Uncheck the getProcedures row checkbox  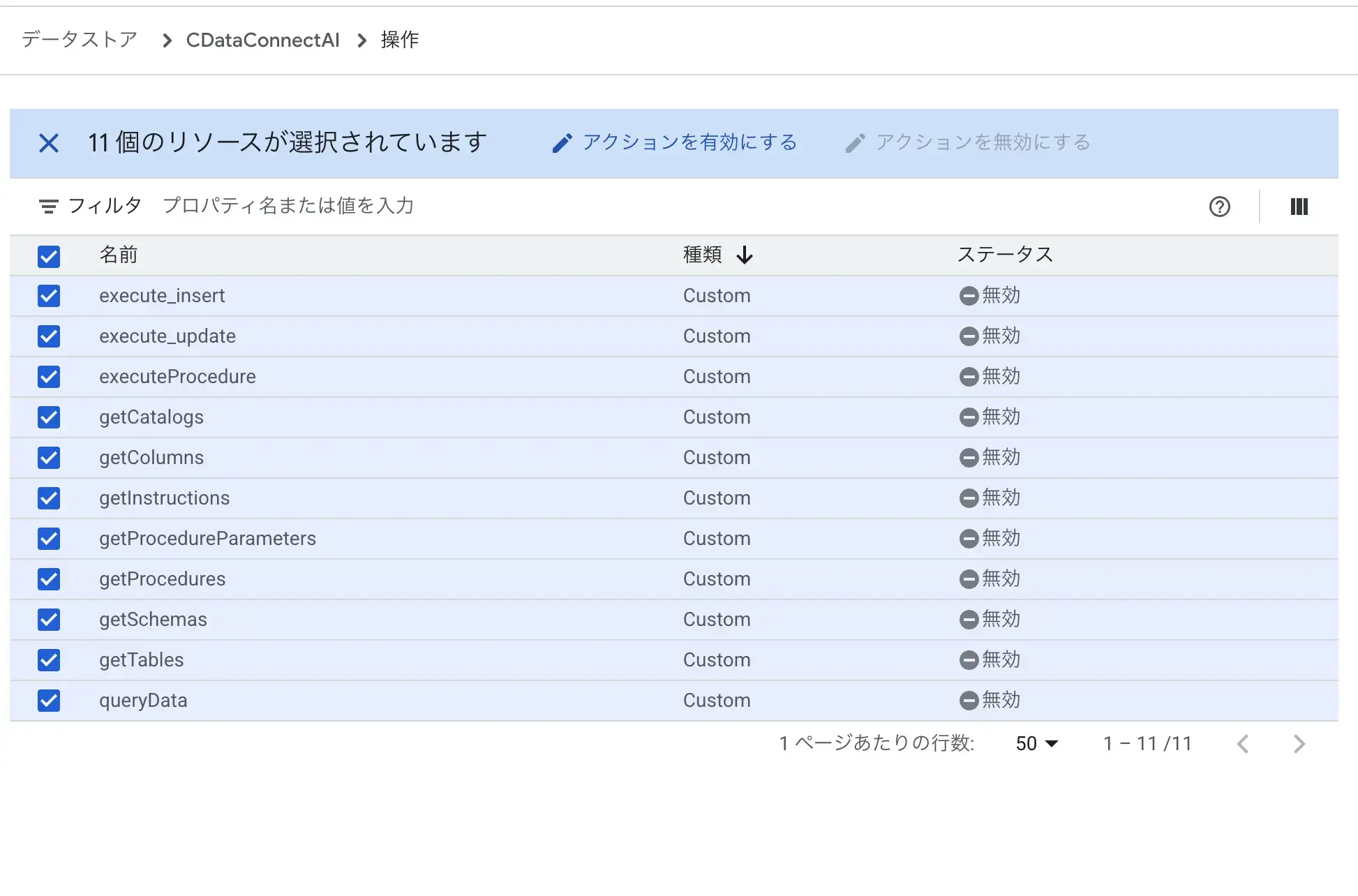(49, 579)
